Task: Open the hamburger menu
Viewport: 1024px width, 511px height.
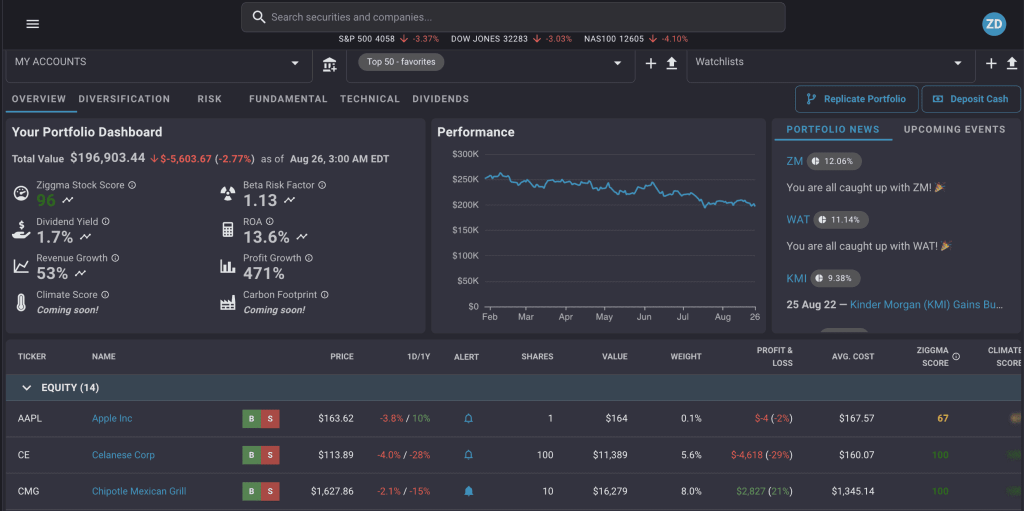Action: [33, 24]
